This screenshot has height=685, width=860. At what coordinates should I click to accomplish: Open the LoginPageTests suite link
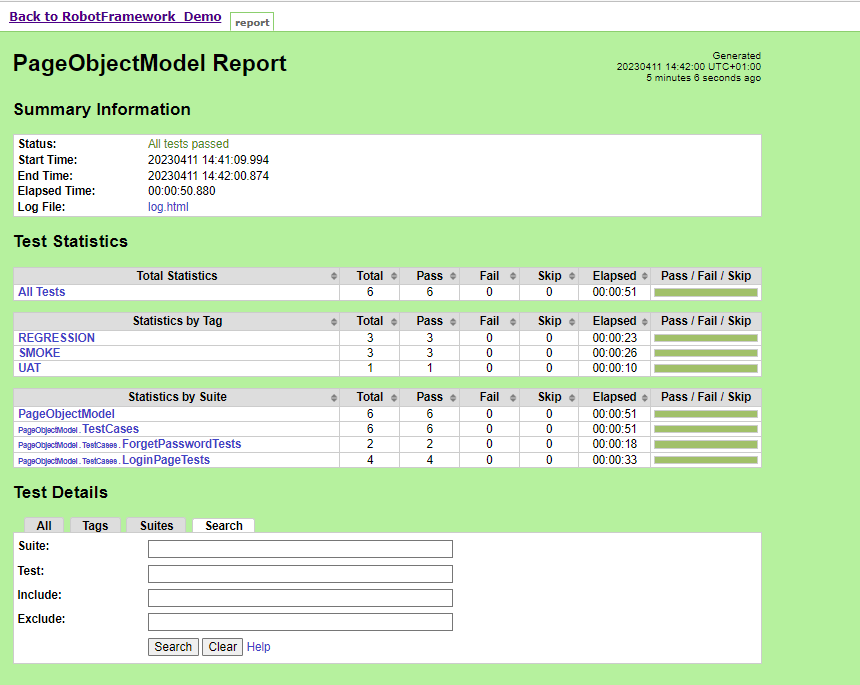tap(166, 460)
